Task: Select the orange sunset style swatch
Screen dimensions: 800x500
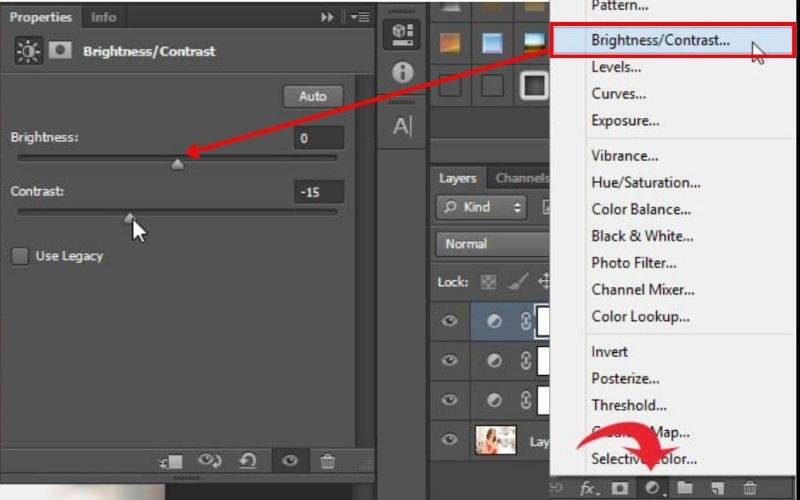Action: click(450, 43)
